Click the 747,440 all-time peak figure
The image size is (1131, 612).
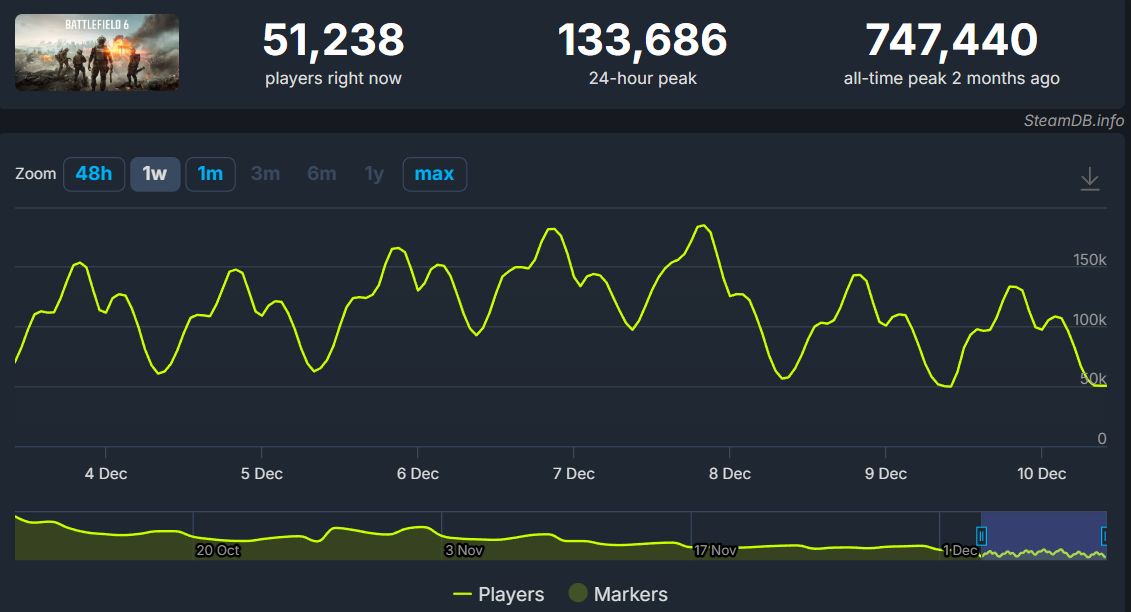(x=951, y=39)
